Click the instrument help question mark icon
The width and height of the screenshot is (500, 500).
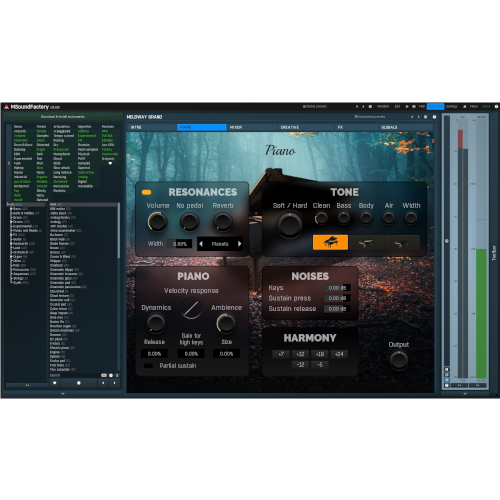434,117
